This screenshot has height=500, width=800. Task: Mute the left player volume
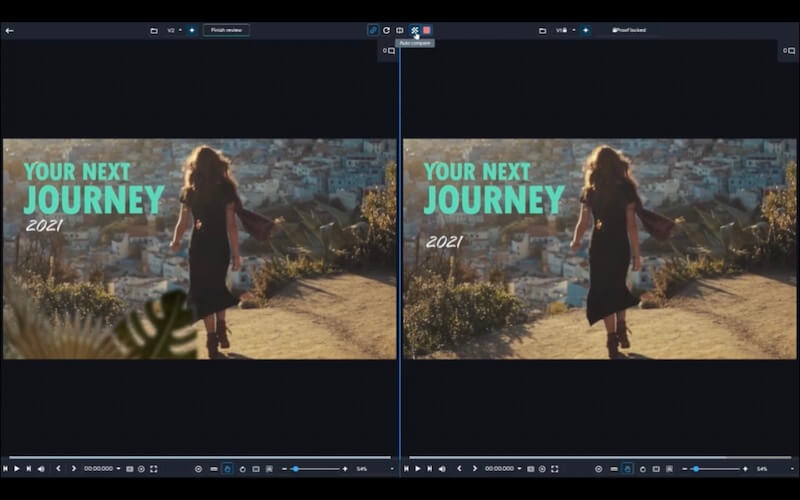(39, 468)
